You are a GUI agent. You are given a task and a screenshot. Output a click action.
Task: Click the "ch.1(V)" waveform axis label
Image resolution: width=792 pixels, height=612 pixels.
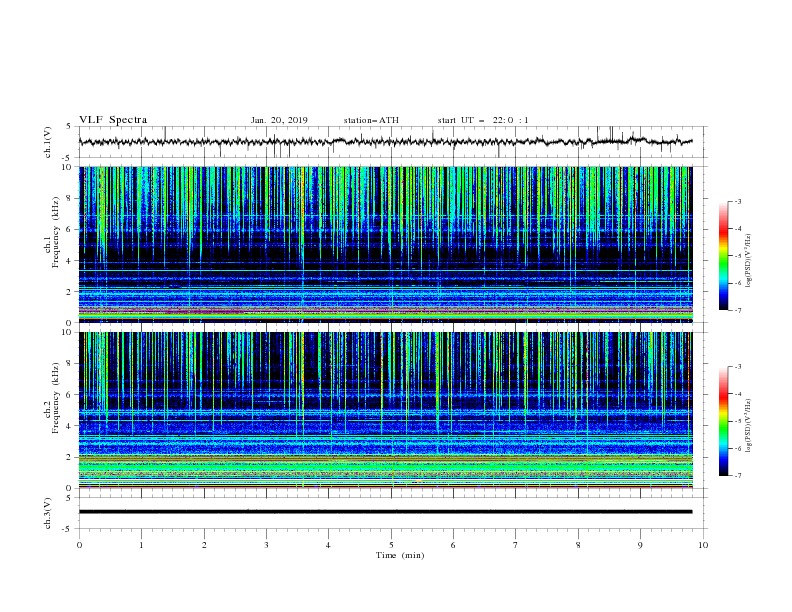pos(48,142)
